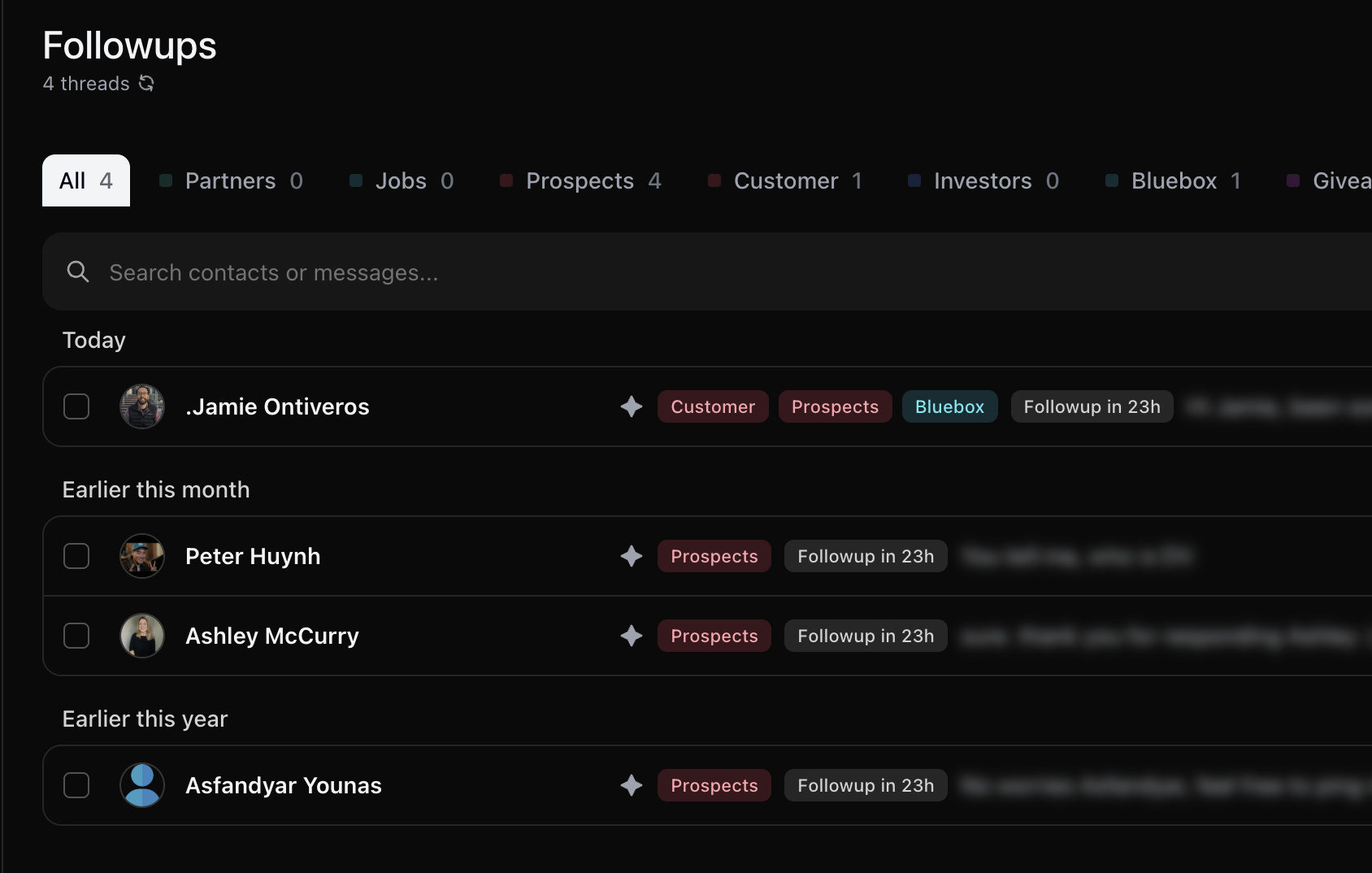The width and height of the screenshot is (1372, 873).
Task: Click the sparkle icon beside Ashley McCurry
Action: (632, 636)
